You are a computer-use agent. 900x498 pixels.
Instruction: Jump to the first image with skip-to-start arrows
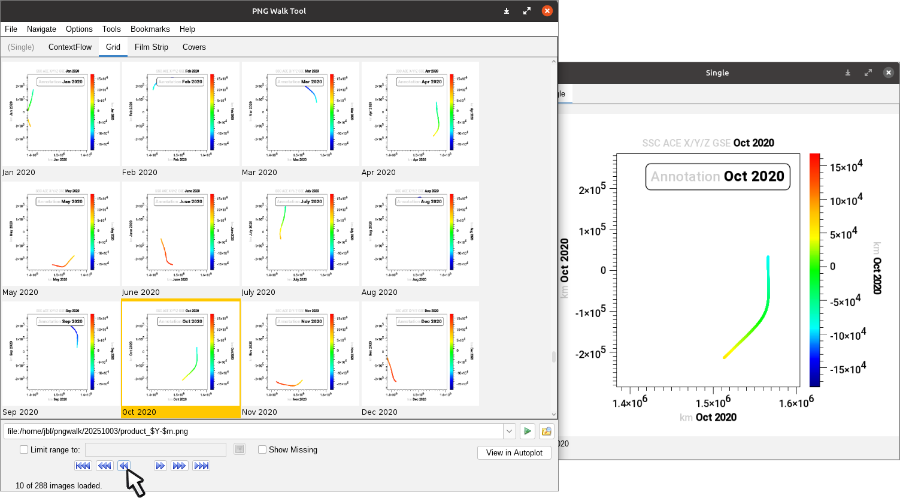click(x=83, y=465)
